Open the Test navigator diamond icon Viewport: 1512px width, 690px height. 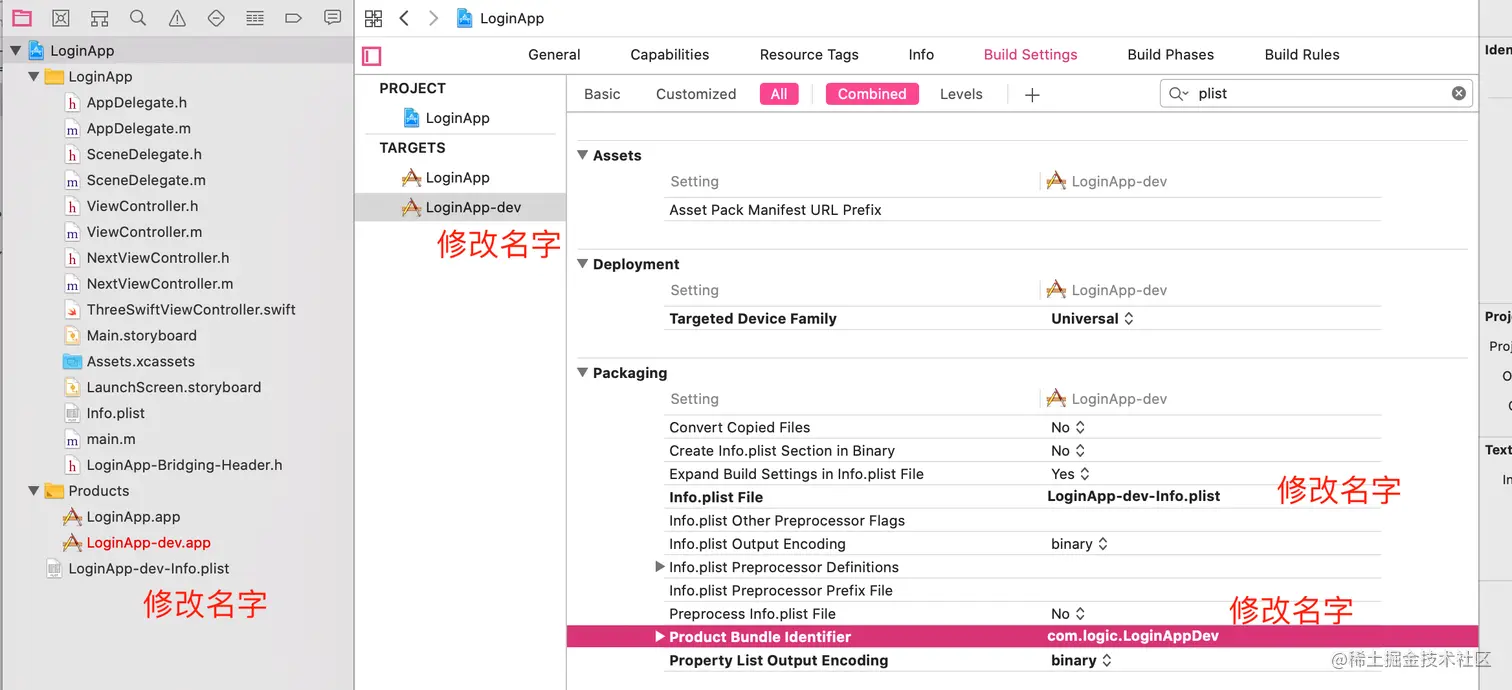pos(216,18)
